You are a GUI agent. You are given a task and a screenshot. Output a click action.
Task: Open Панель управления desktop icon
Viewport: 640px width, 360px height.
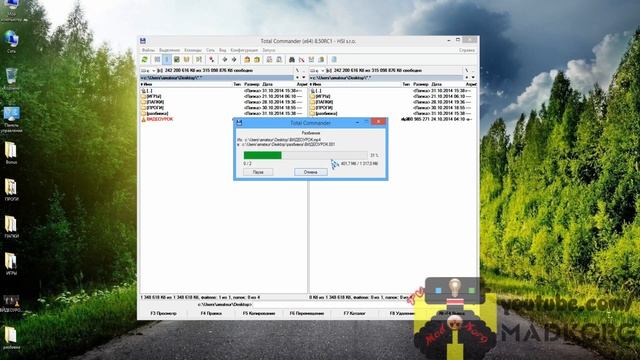[11, 119]
